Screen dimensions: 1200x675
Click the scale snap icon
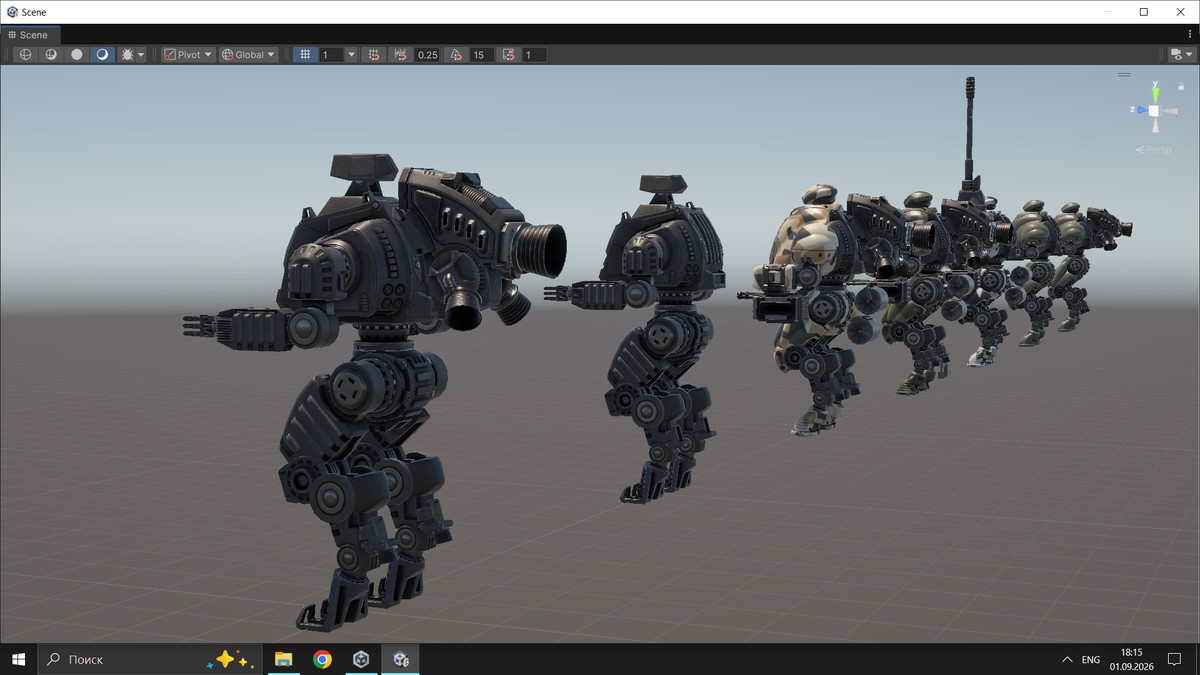[x=509, y=55]
